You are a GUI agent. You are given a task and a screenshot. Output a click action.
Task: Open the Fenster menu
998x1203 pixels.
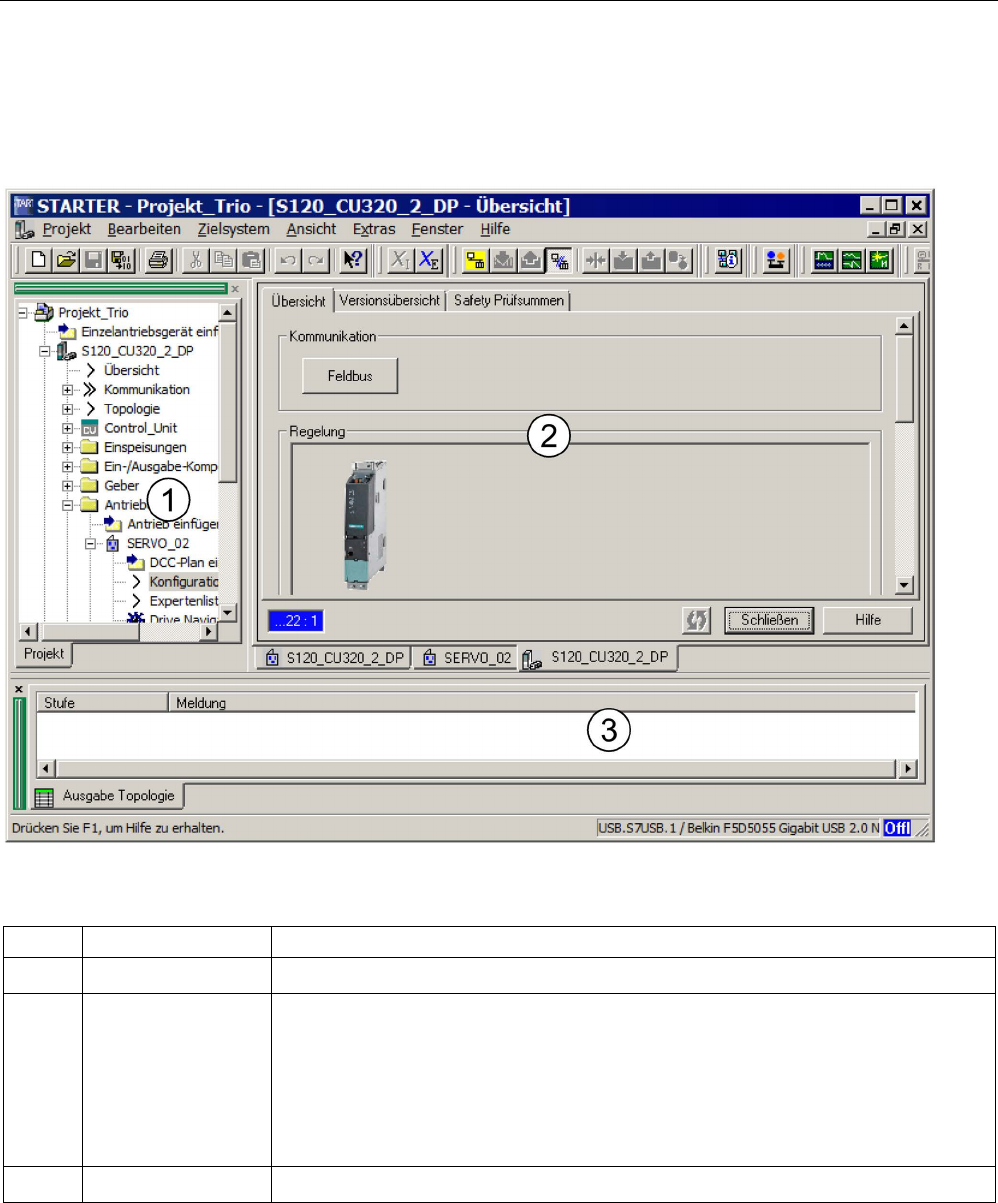coord(438,229)
